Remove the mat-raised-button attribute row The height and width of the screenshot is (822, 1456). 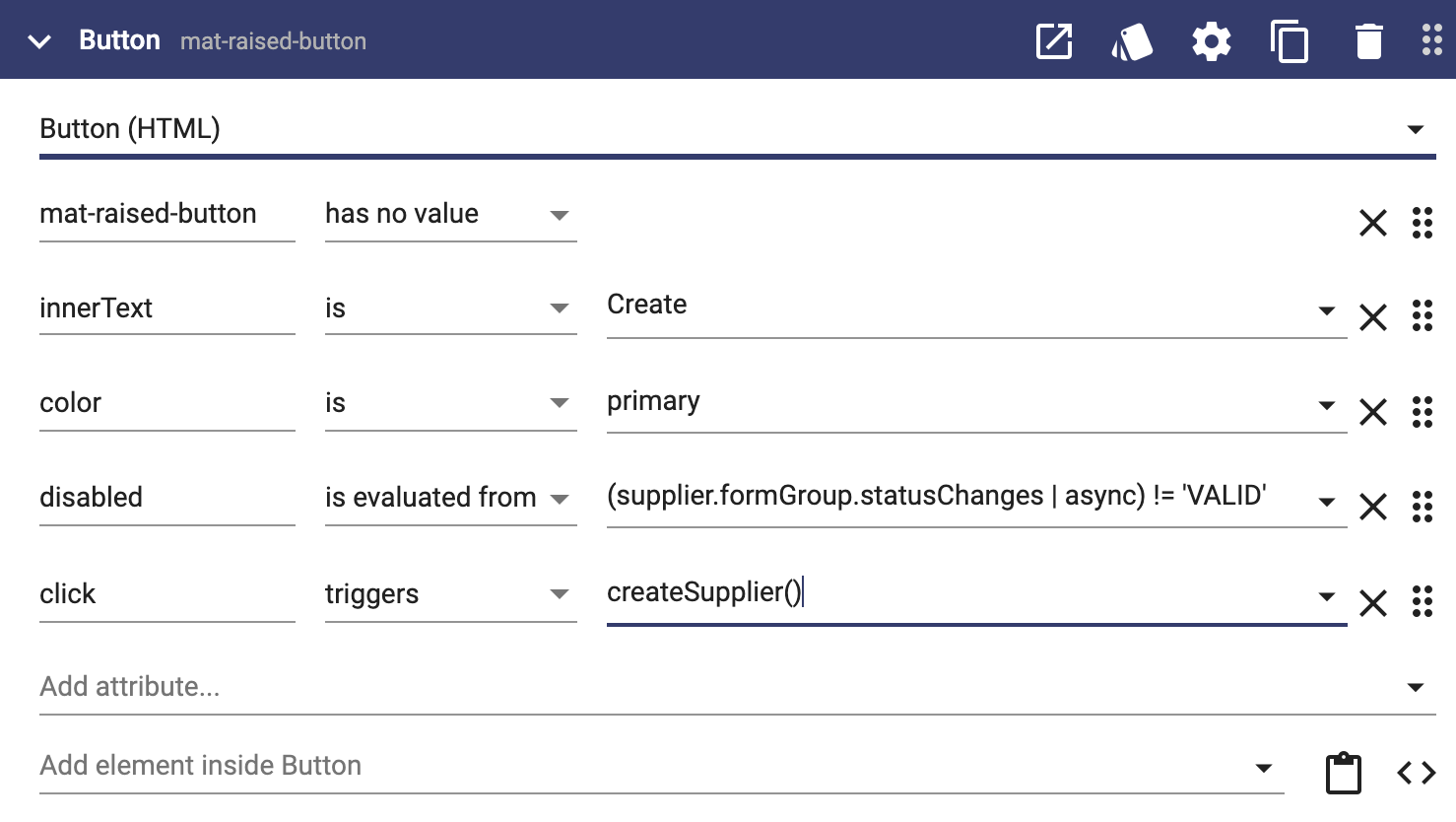coord(1373,223)
